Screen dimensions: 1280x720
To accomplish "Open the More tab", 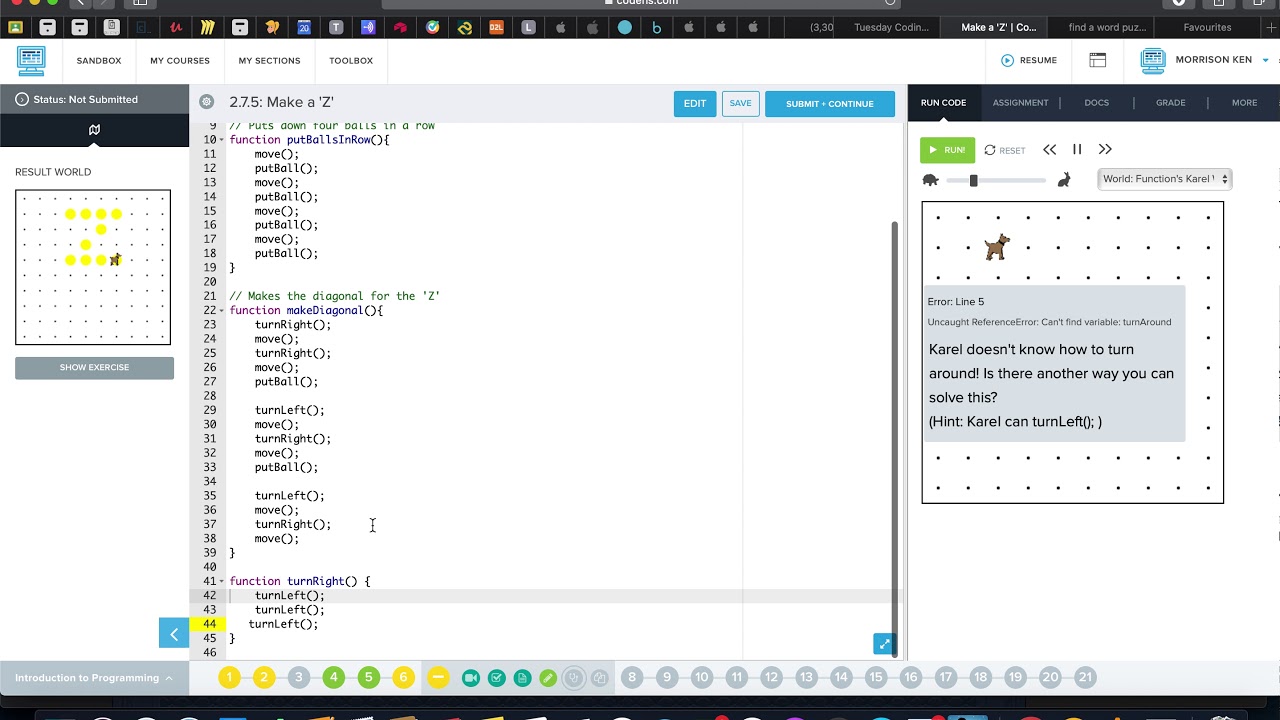I will (x=1244, y=102).
